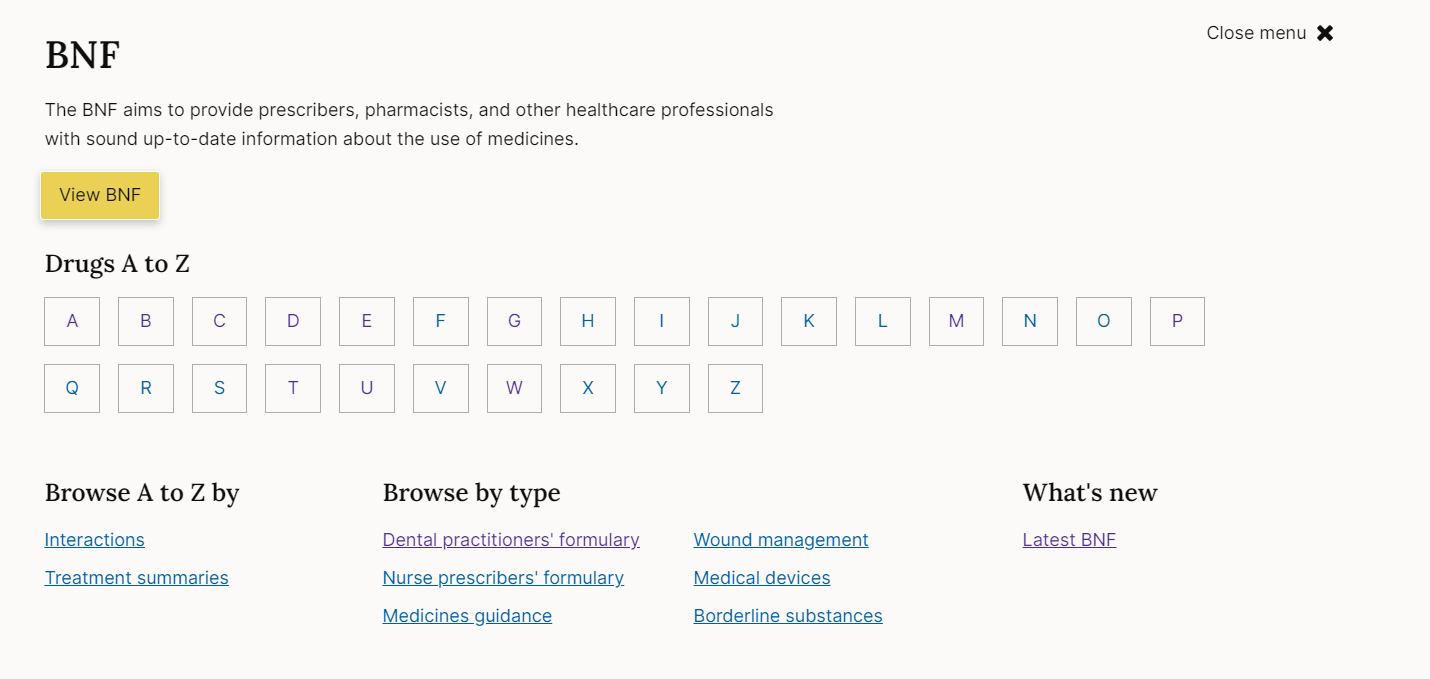Open Dental practitioners' formulary link
The width and height of the screenshot is (1430, 679).
pos(511,540)
